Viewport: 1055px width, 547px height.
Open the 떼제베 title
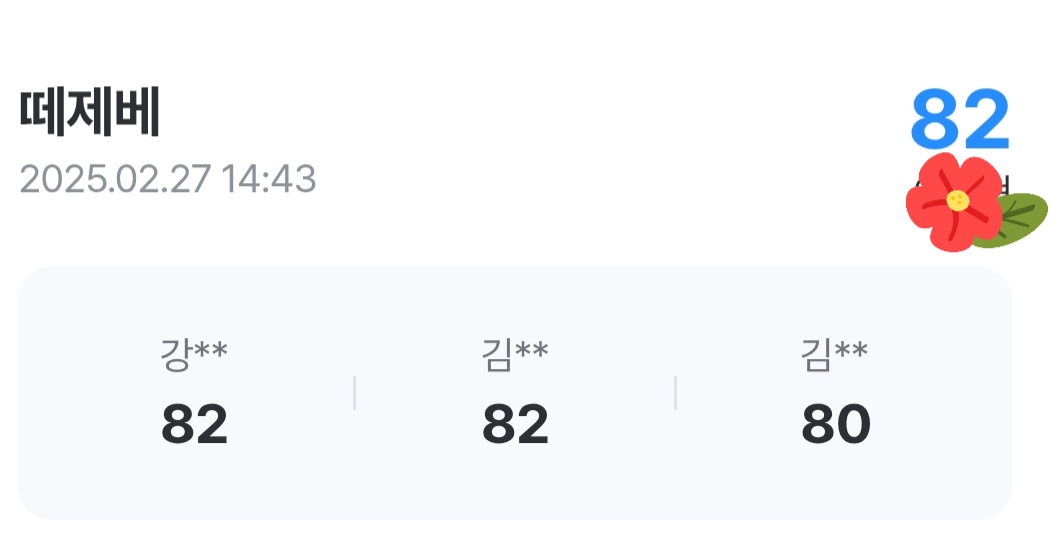pyautogui.click(x=90, y=115)
